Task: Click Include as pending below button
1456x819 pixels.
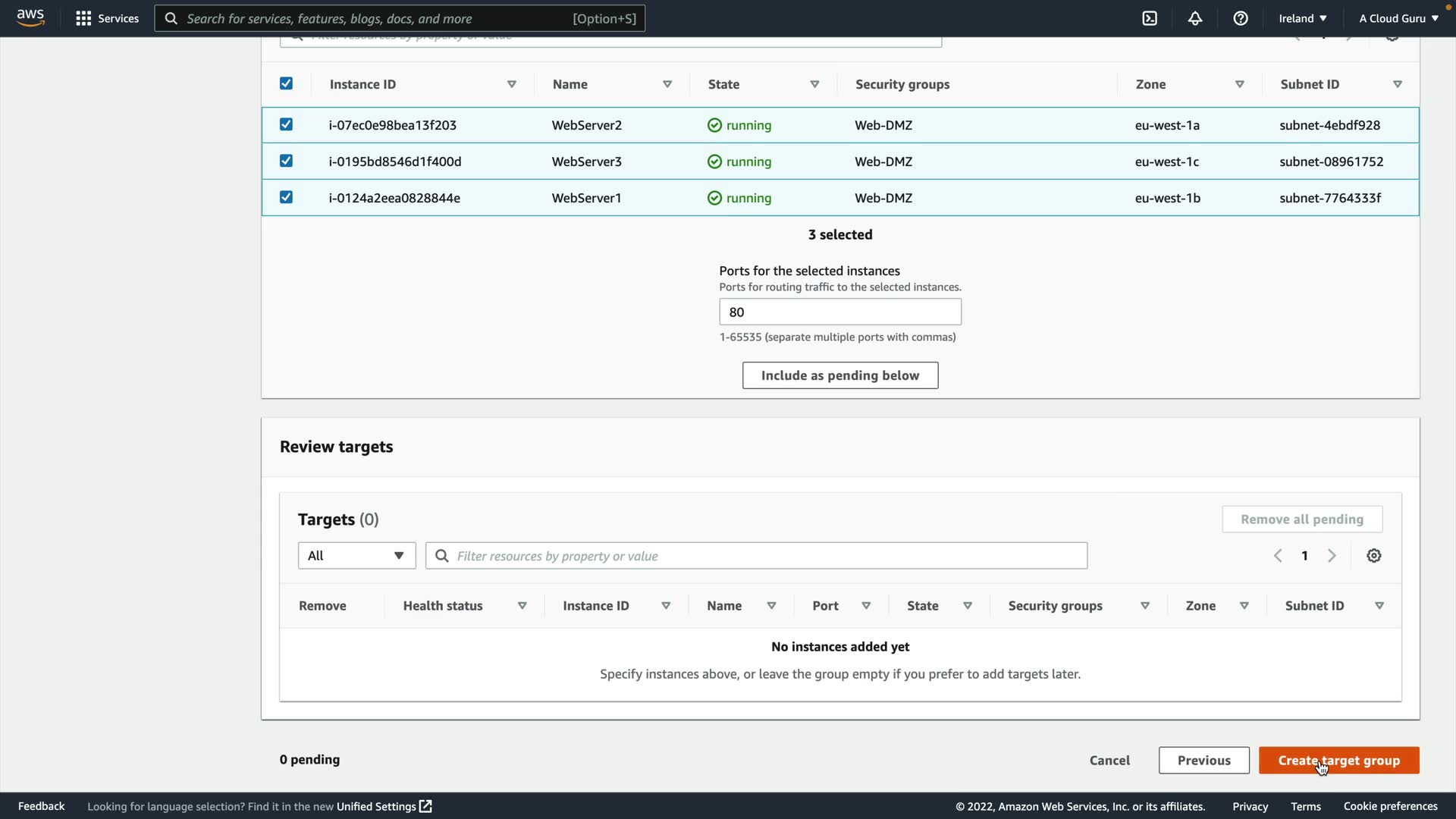Action: pos(839,375)
